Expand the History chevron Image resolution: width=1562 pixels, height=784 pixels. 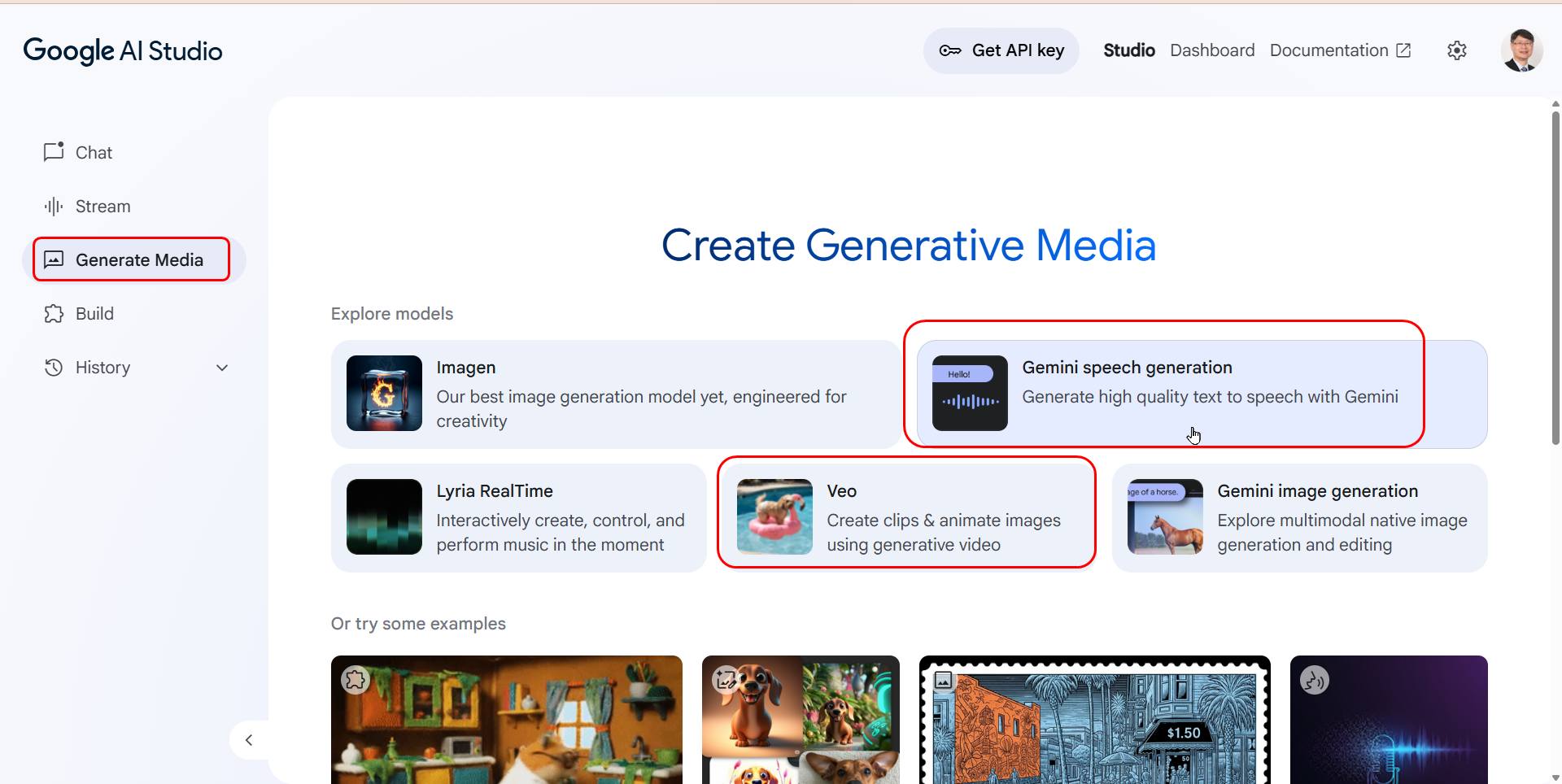click(222, 368)
